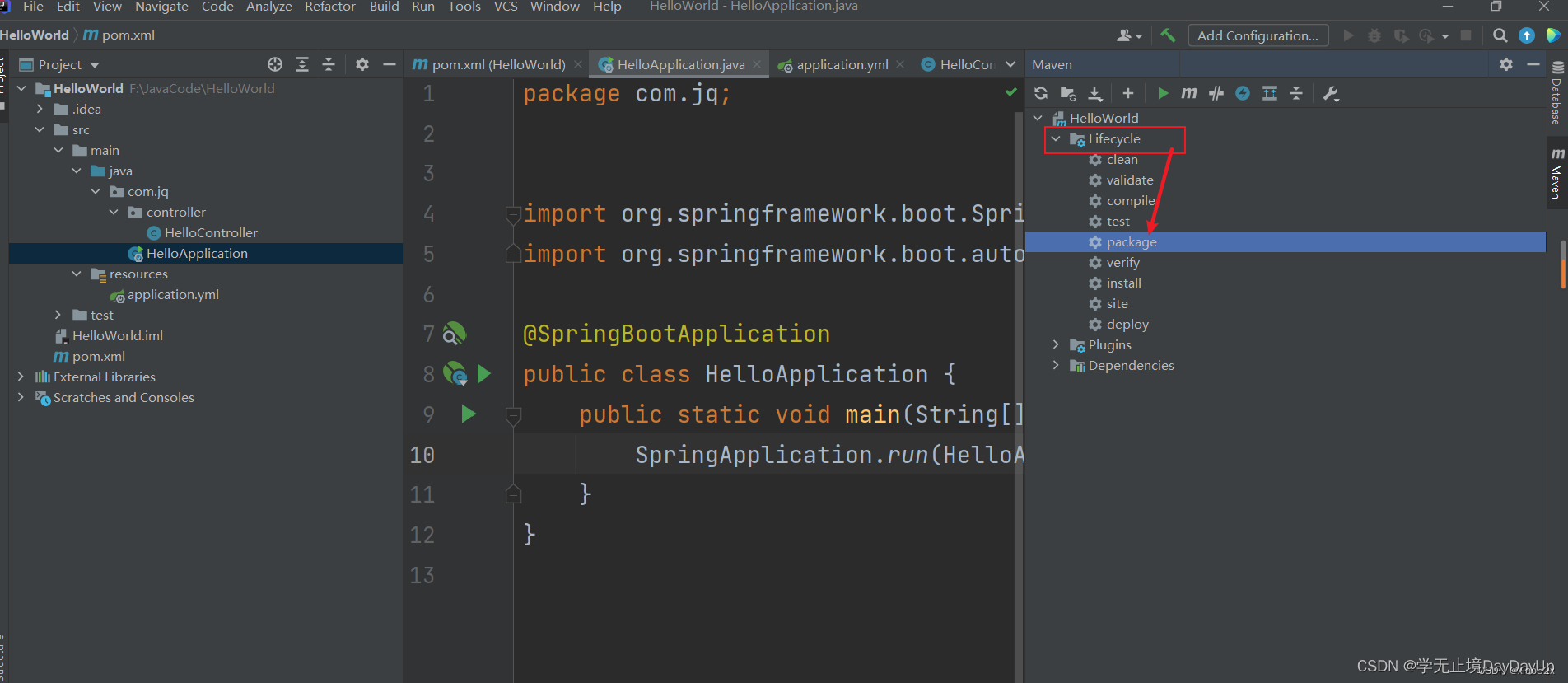Close the HelloApplication.java tab
The height and width of the screenshot is (683, 1568).
coord(757,64)
